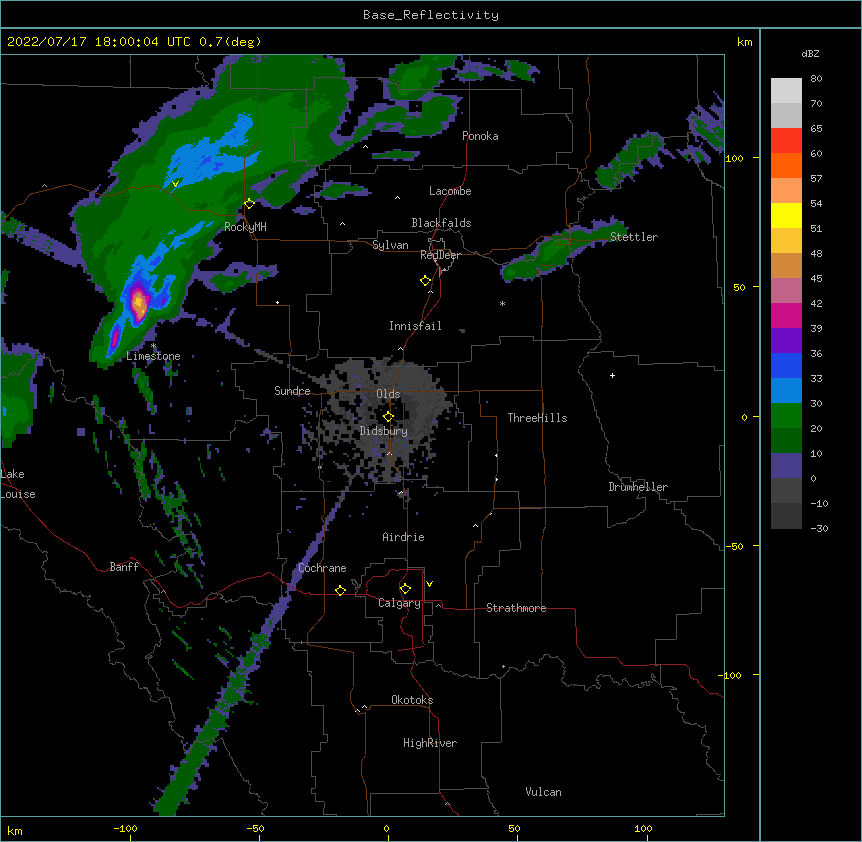Click the white asterisk marker above Limestone label
This screenshot has width=862, height=842.
[153, 346]
